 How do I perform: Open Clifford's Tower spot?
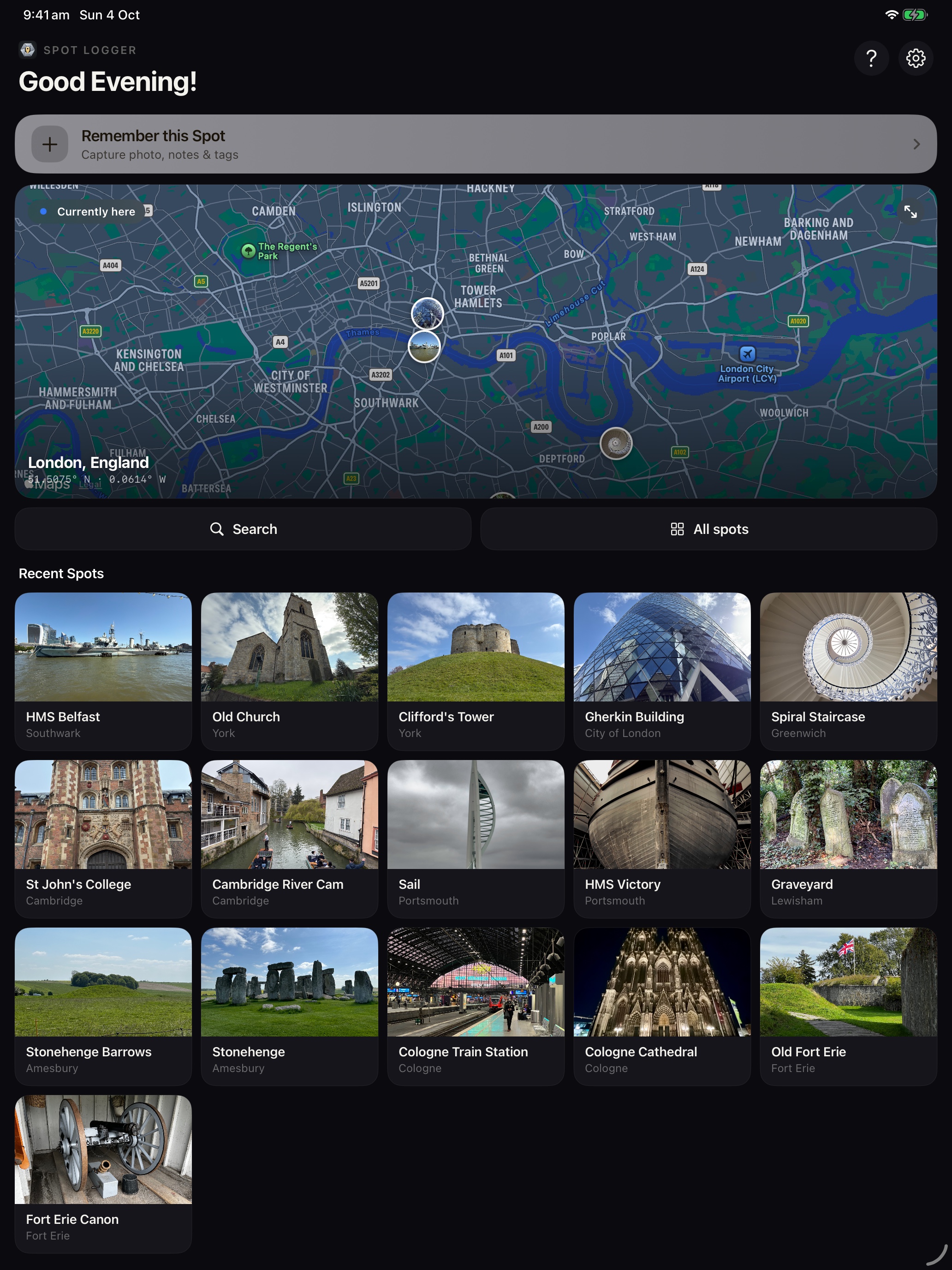(476, 671)
